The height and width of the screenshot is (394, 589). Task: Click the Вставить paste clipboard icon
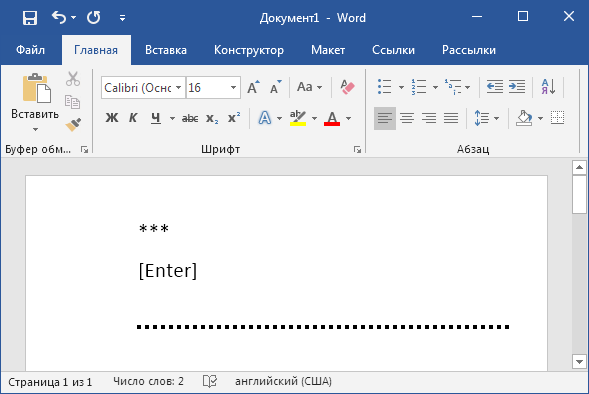36,88
